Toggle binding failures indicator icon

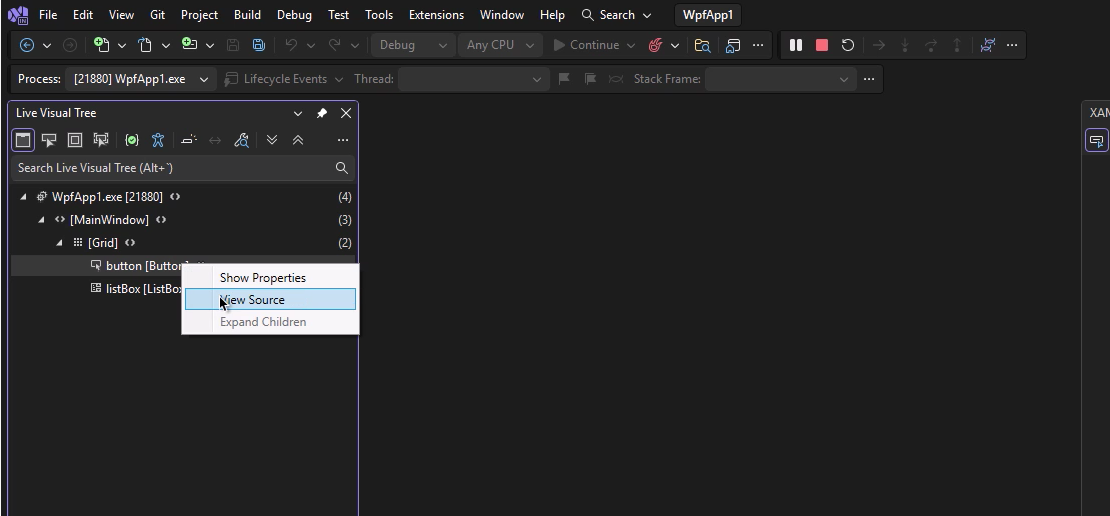(x=132, y=140)
